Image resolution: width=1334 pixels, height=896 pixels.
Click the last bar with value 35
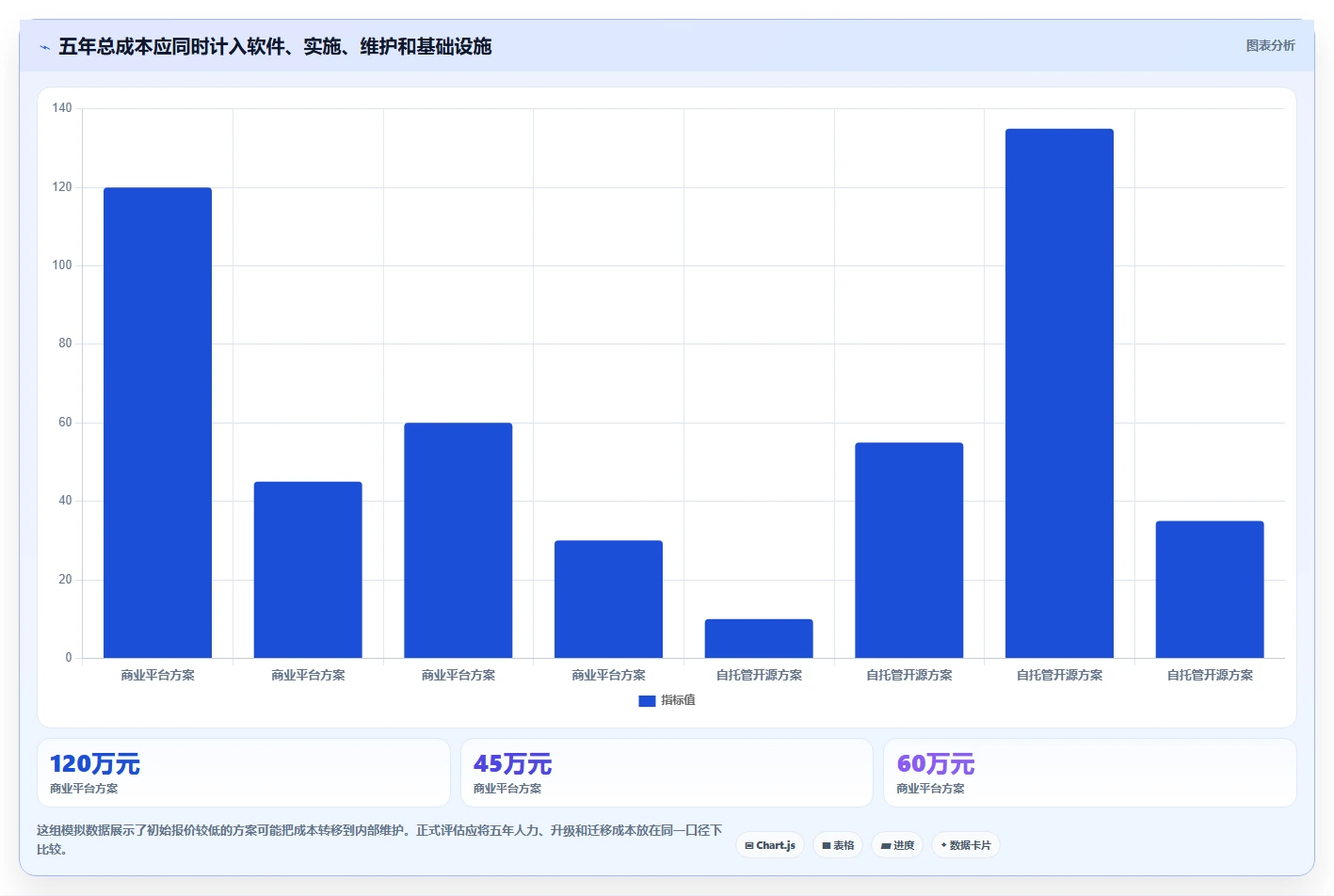tap(1210, 589)
